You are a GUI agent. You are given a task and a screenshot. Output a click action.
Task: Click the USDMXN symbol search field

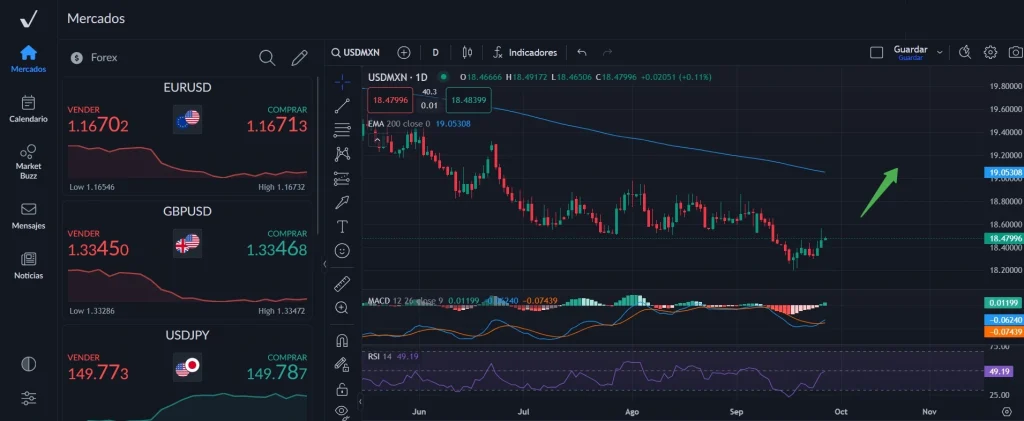pos(358,52)
